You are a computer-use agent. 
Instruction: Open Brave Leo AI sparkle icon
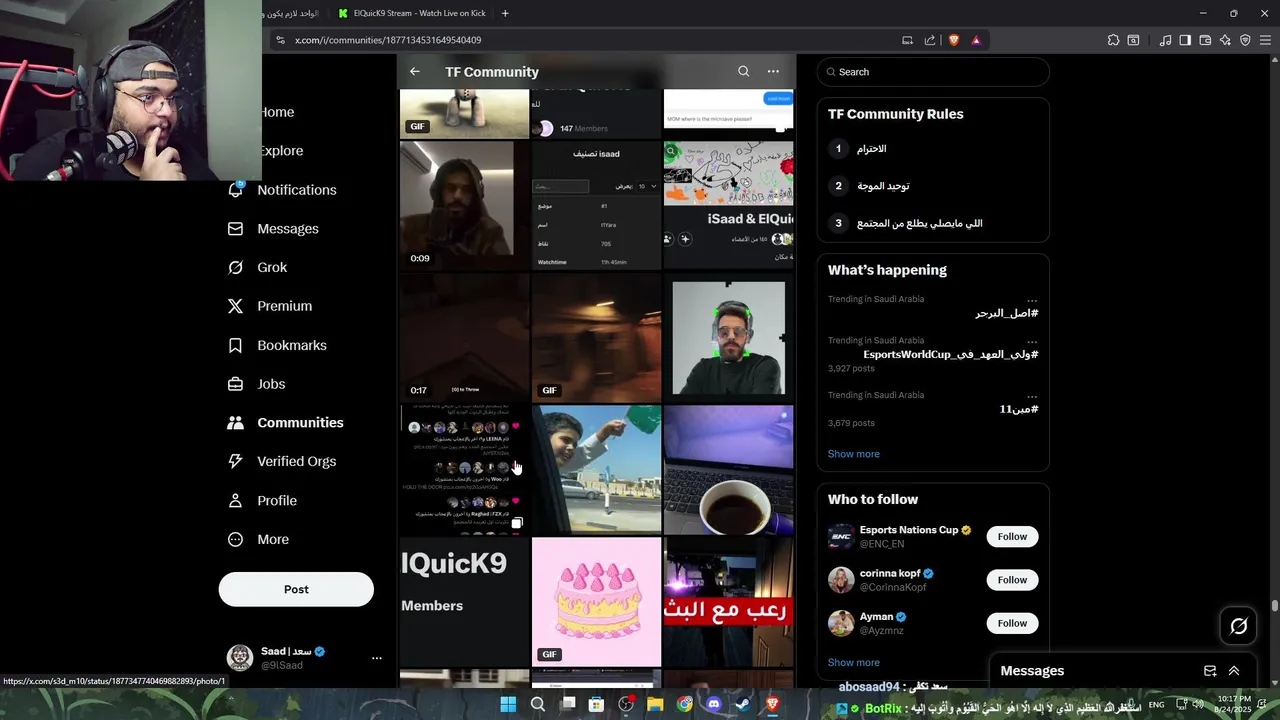coord(1225,40)
